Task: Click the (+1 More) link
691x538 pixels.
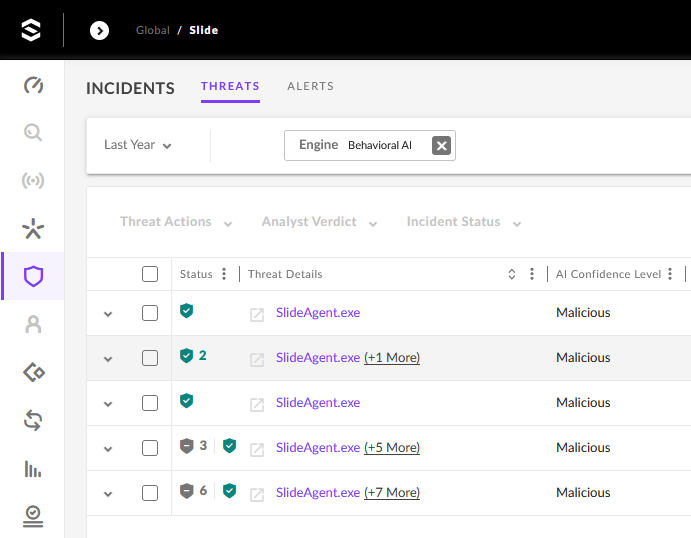Action: click(392, 358)
